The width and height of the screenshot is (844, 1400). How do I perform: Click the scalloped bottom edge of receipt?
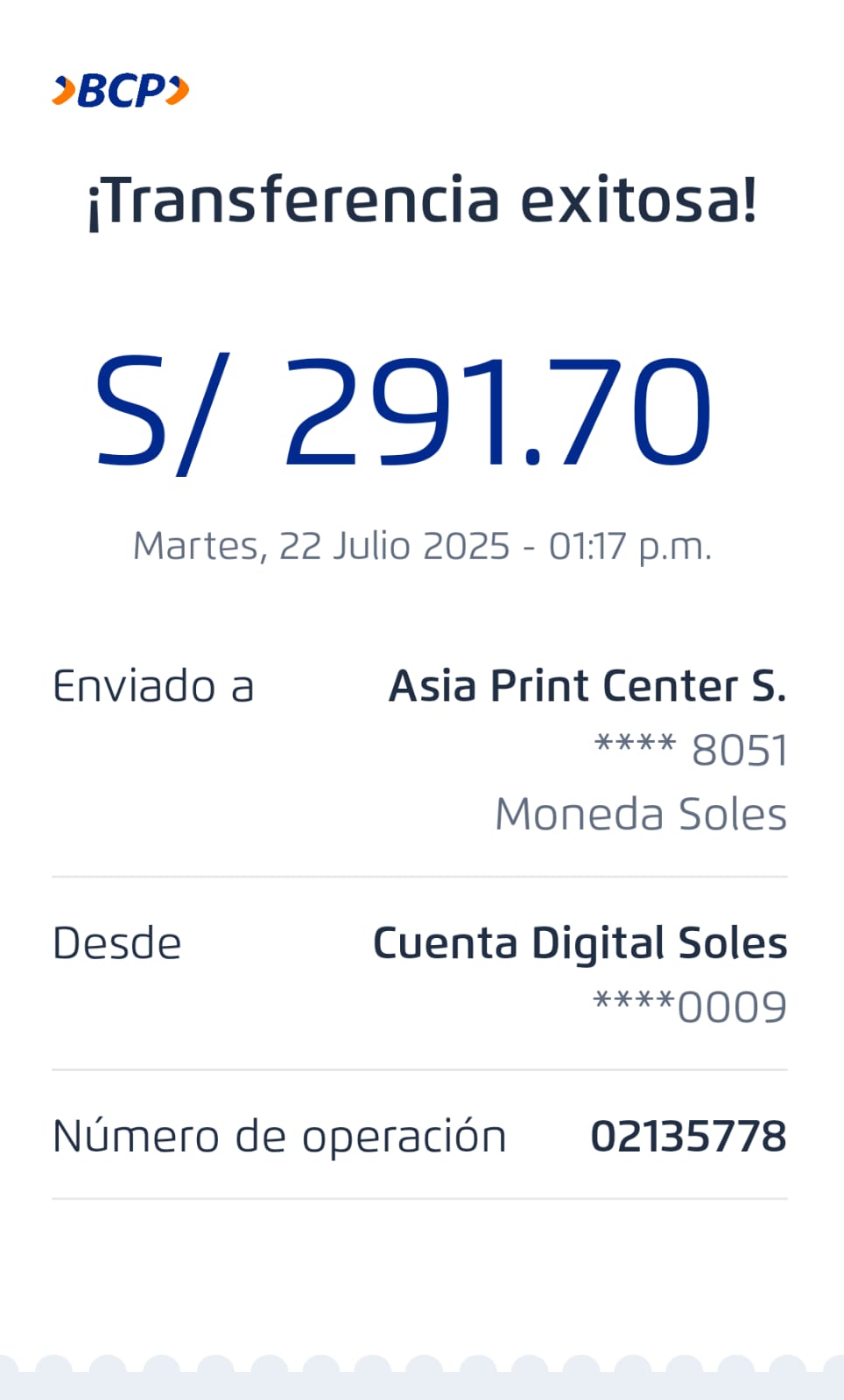[x=422, y=1374]
